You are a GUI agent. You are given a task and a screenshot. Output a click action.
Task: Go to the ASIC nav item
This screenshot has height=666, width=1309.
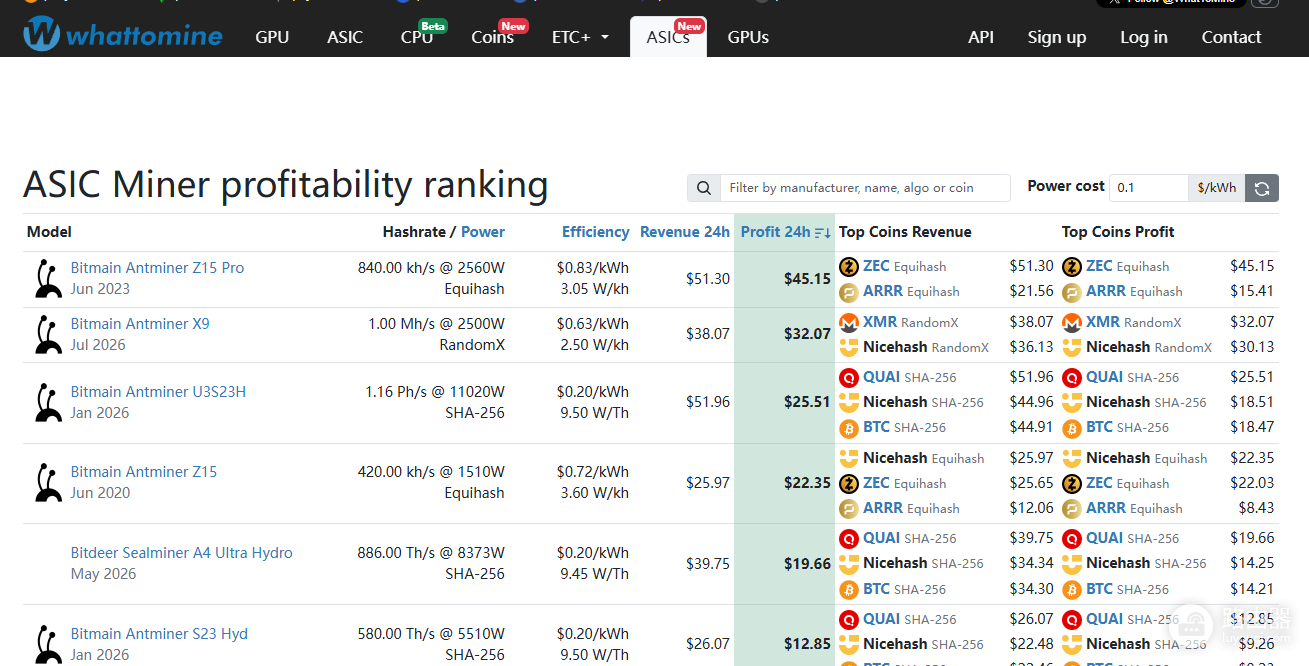(x=345, y=37)
